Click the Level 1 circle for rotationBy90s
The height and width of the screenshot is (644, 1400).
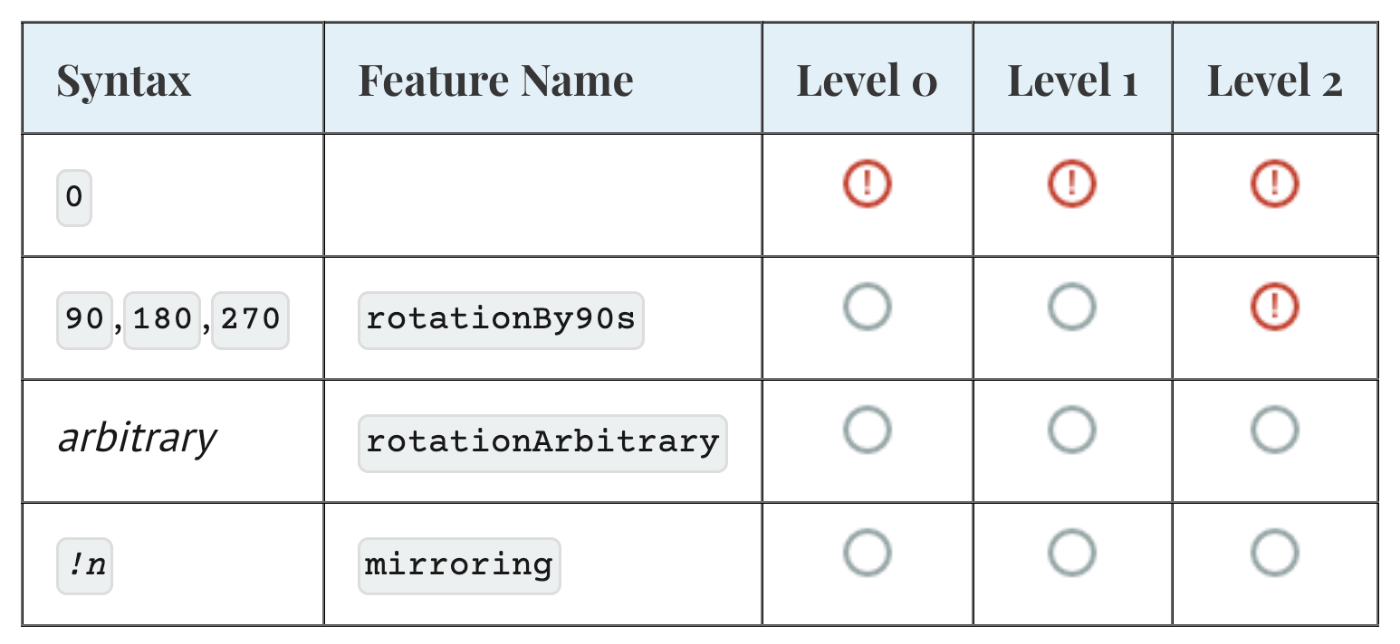(1072, 307)
